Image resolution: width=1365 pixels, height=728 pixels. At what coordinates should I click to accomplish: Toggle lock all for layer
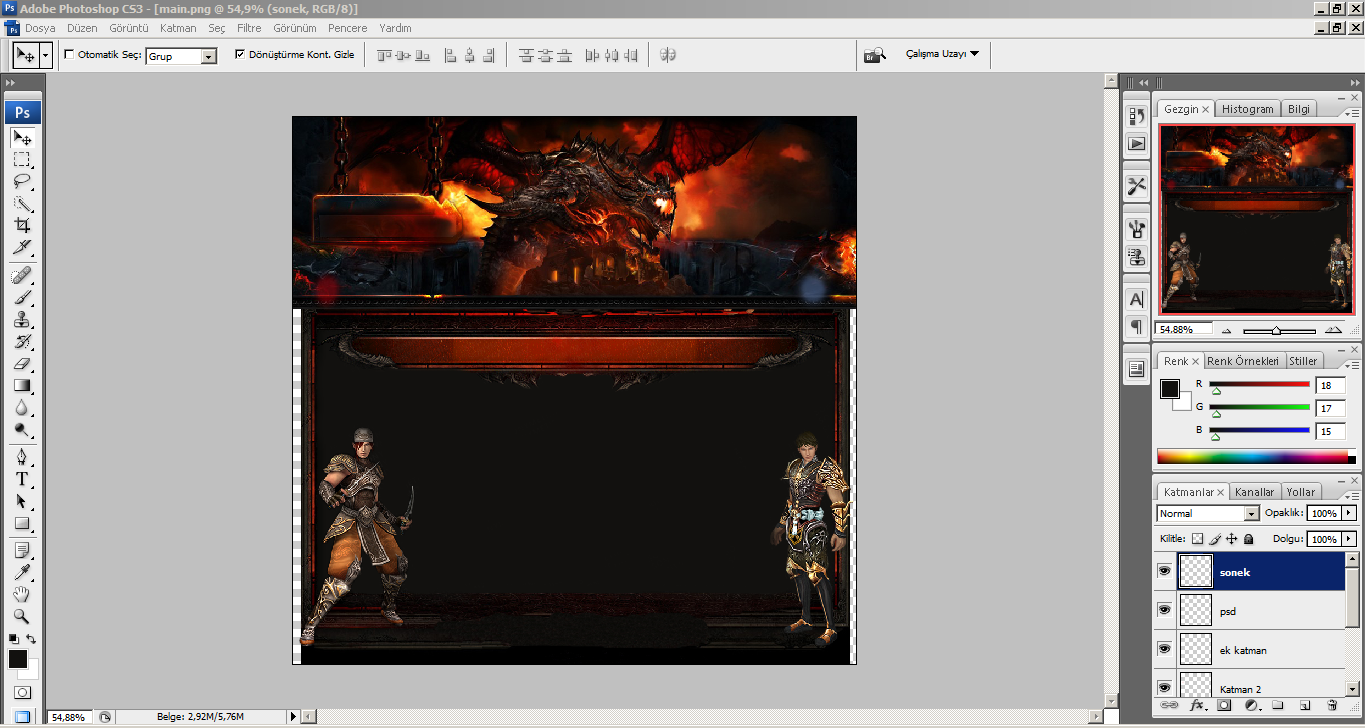(x=1249, y=539)
